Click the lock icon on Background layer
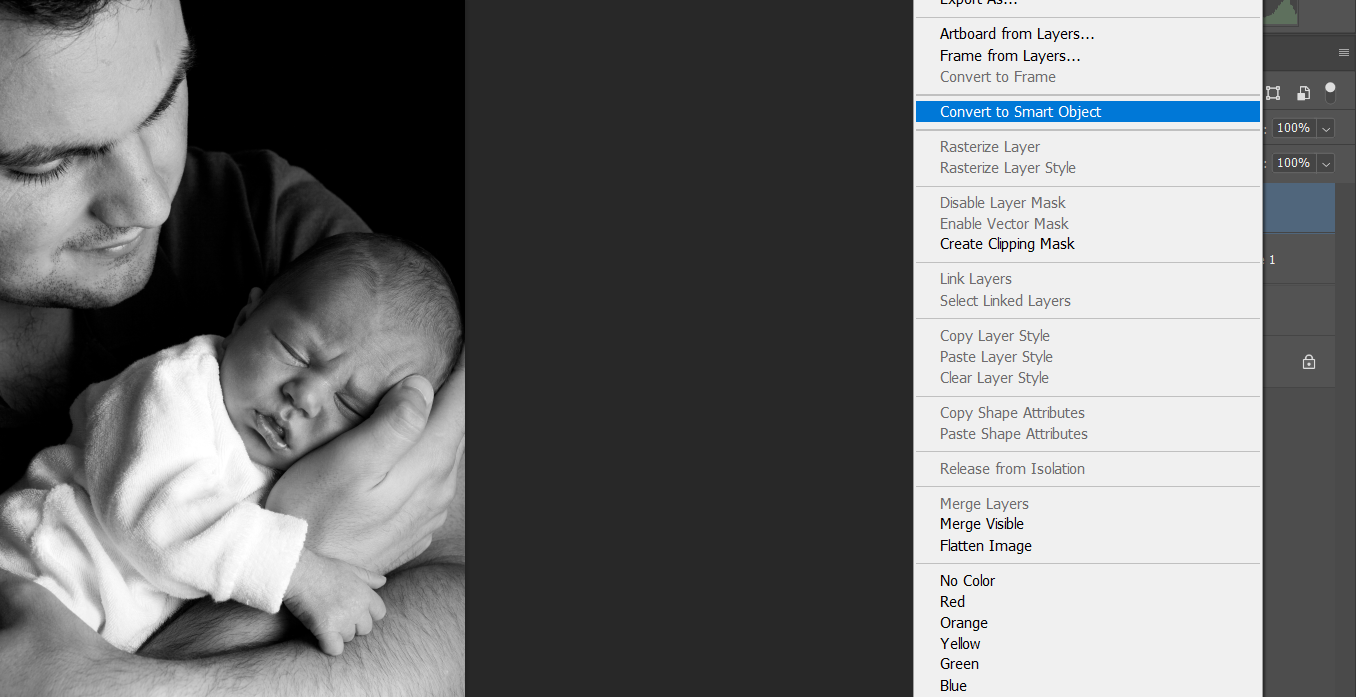This screenshot has width=1356, height=697. pyautogui.click(x=1309, y=362)
